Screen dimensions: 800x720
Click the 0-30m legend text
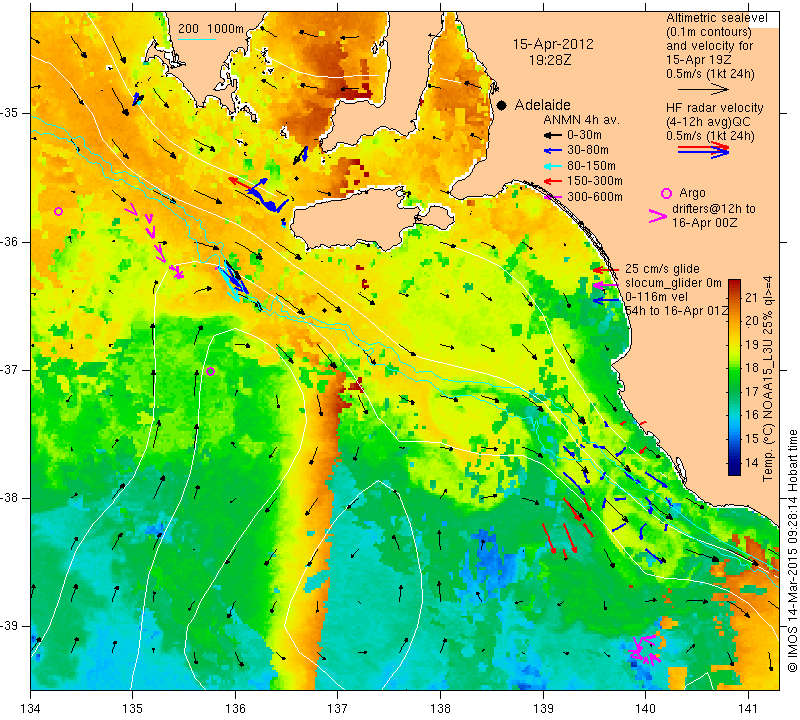click(x=584, y=135)
